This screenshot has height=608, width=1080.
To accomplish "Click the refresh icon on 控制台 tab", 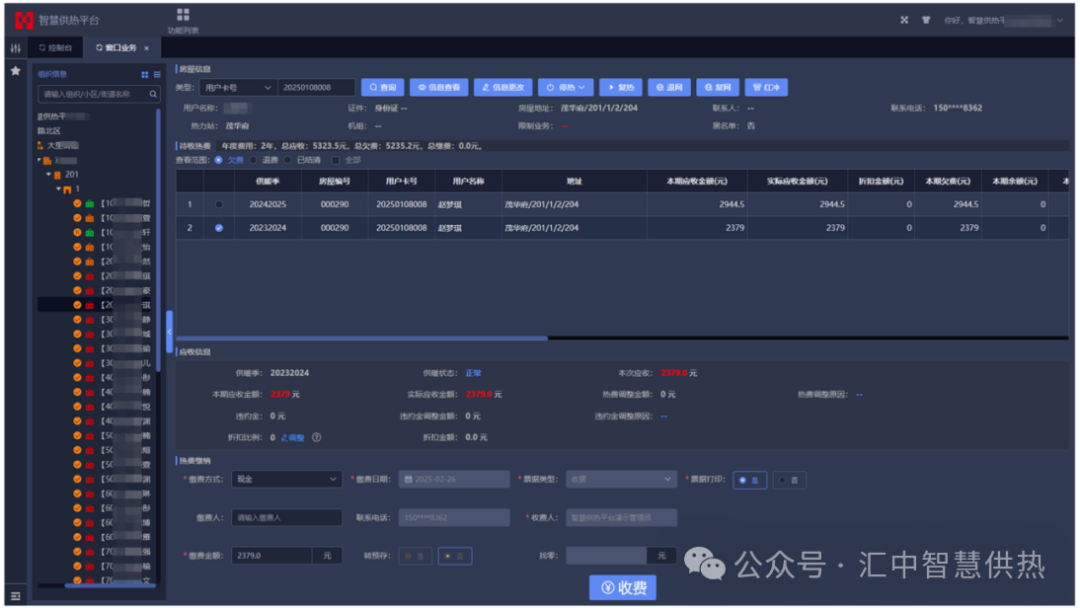I will tap(42, 48).
